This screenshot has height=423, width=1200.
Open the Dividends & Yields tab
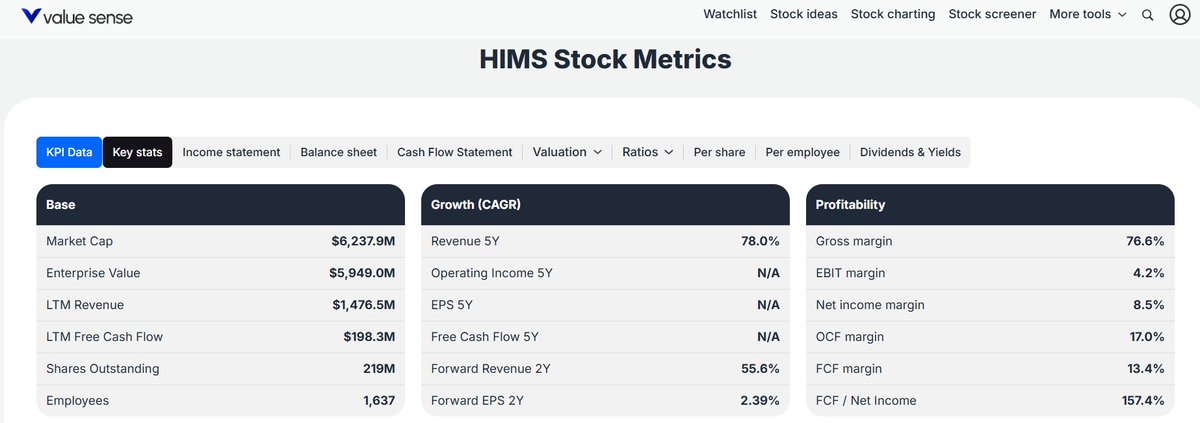pos(910,152)
